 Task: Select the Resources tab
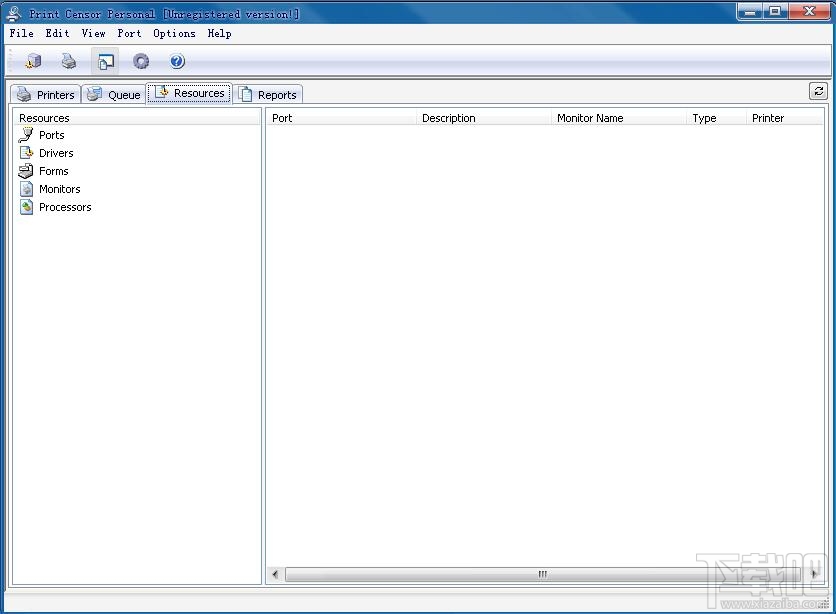point(189,93)
